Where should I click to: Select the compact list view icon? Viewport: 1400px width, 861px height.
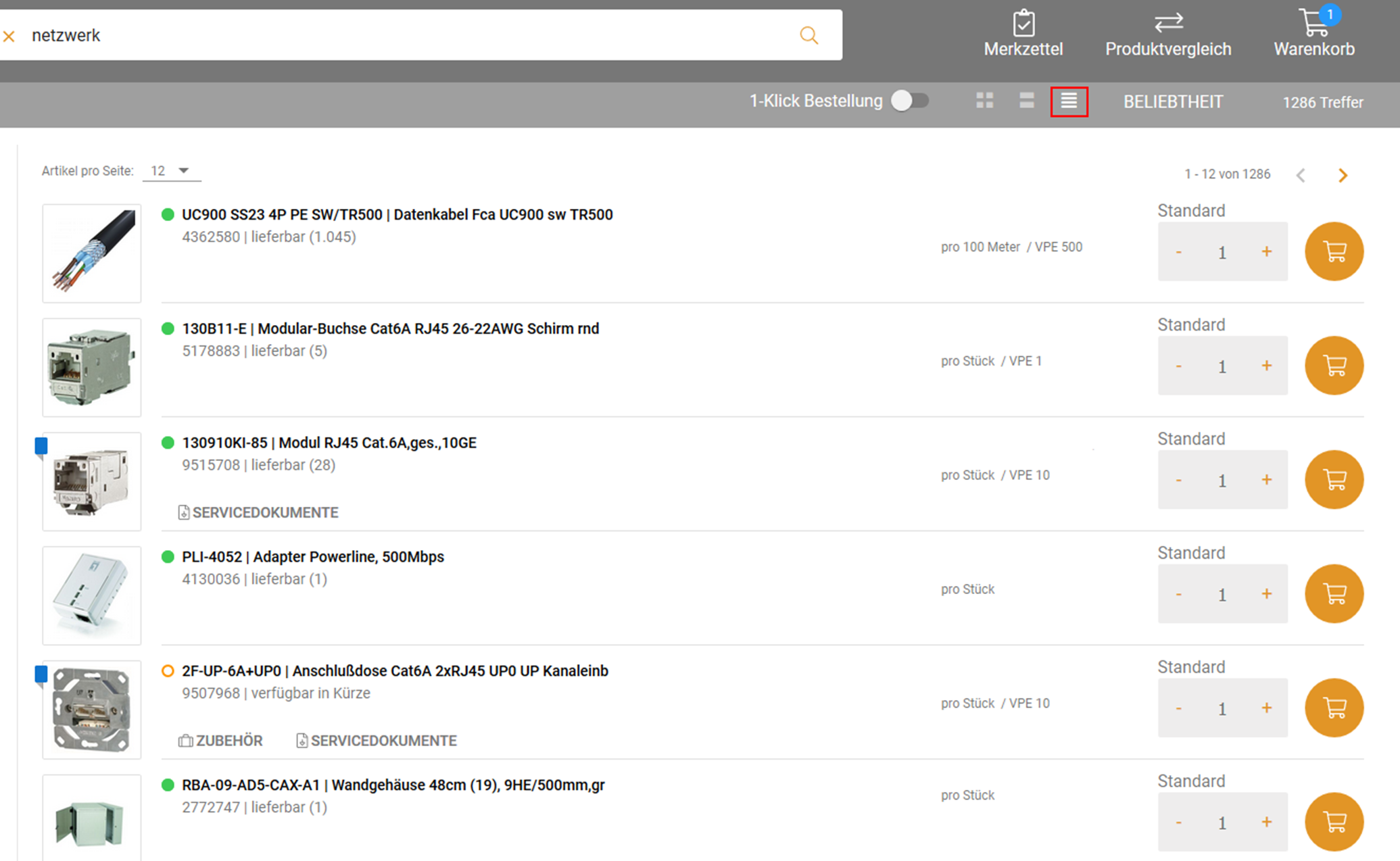[x=1069, y=101]
